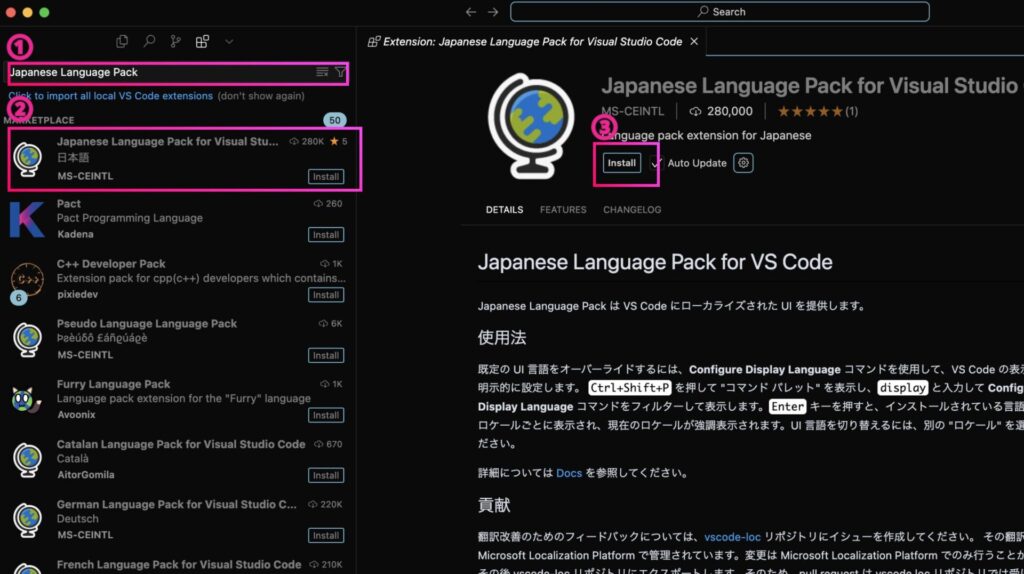Switch to the FEATURES tab
Viewport: 1024px width, 574px height.
[x=563, y=210]
